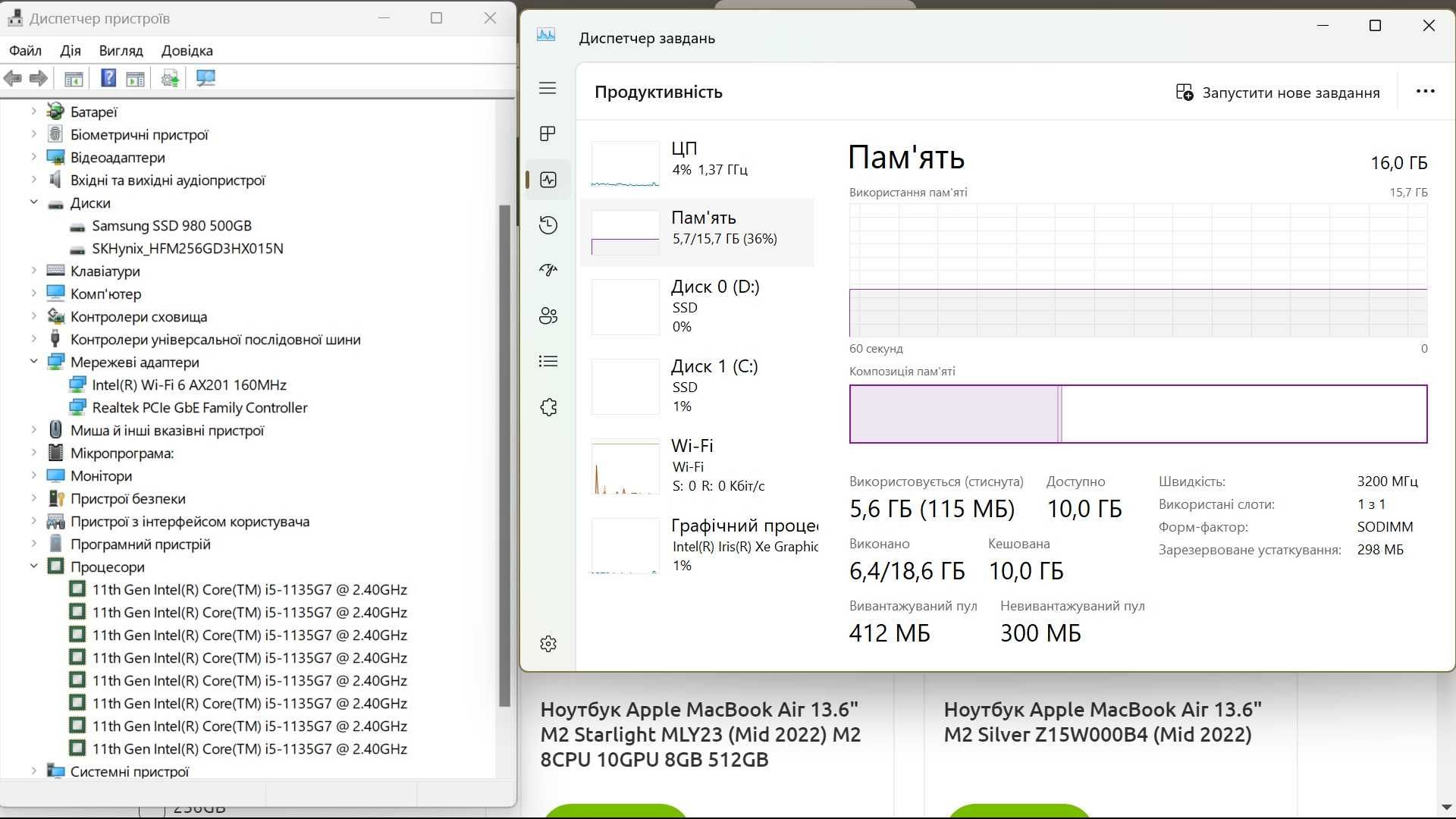Click the Properties toolbar icon in Device Manager
Screen dimensions: 1456x819
135,78
